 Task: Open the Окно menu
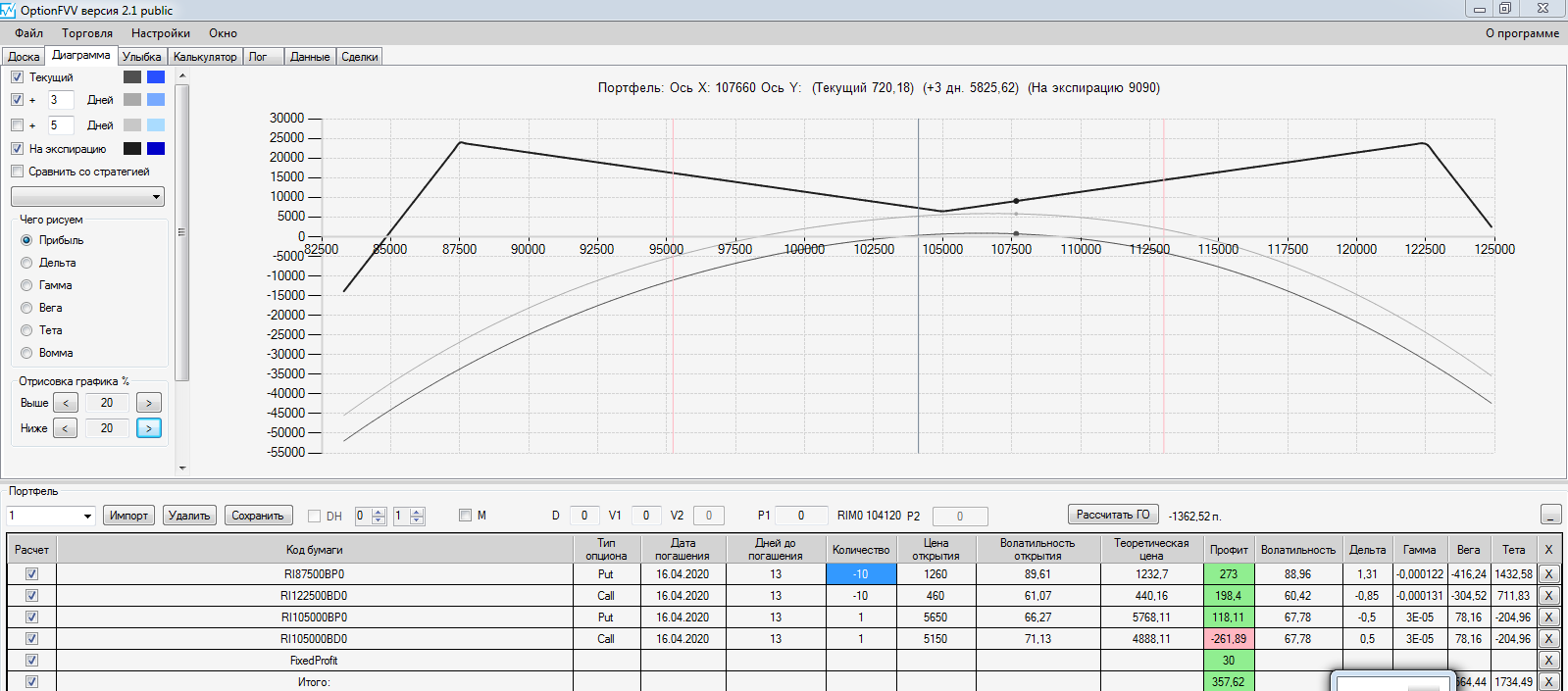click(x=223, y=33)
